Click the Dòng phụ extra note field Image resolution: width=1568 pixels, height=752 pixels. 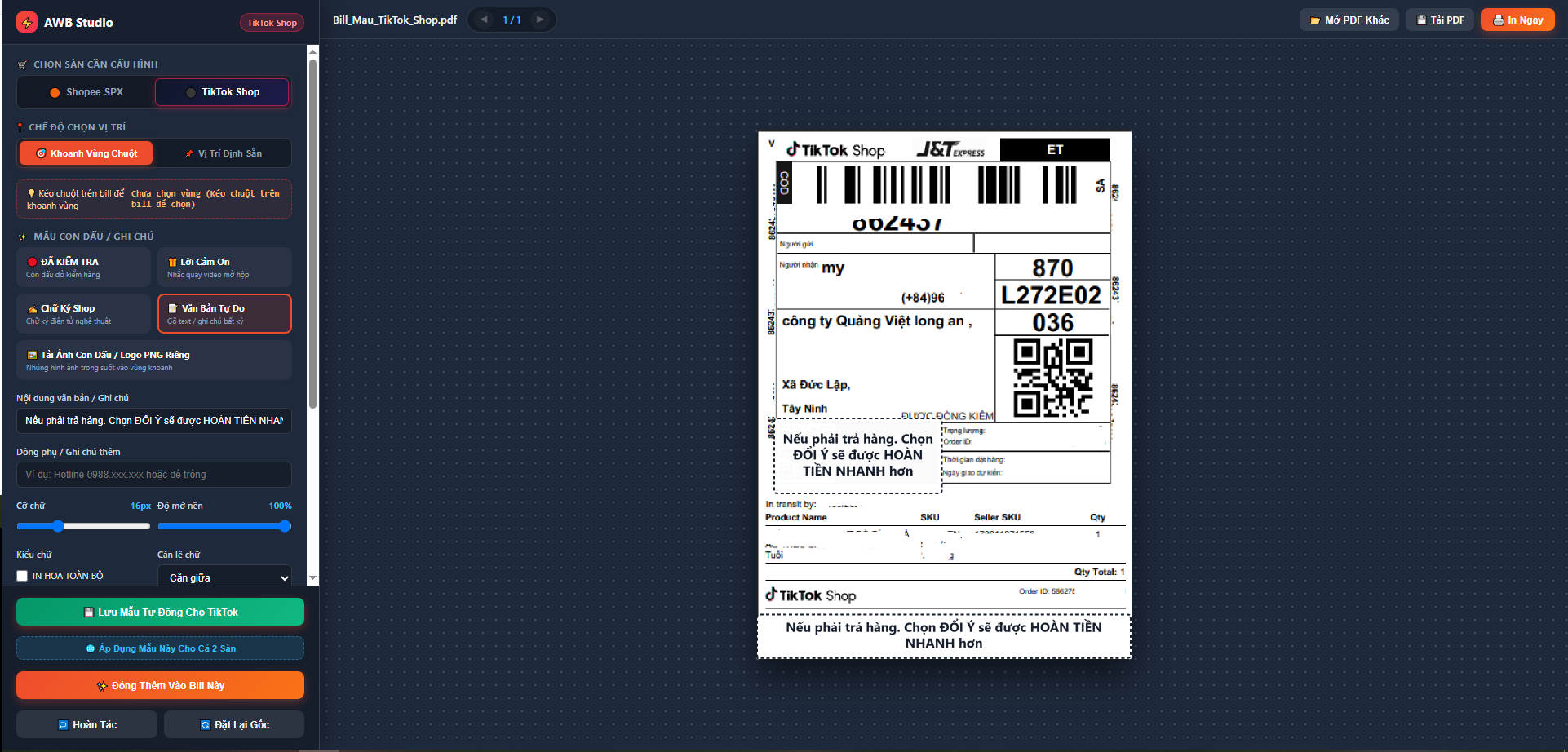(x=154, y=475)
